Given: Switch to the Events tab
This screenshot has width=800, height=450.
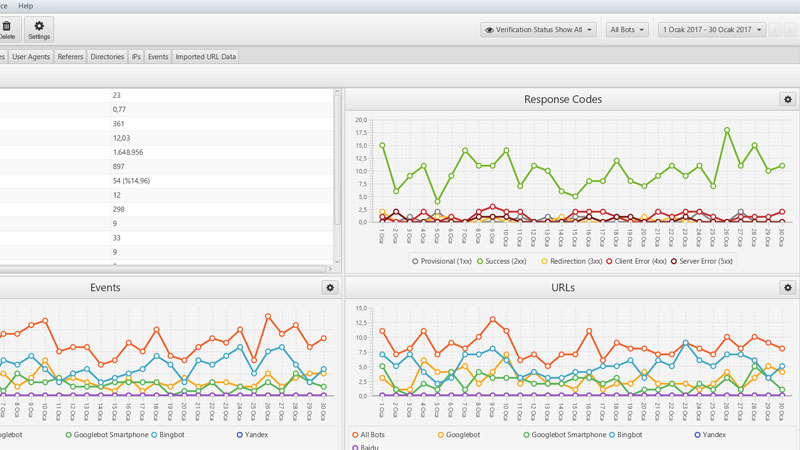Looking at the screenshot, I should tap(158, 57).
